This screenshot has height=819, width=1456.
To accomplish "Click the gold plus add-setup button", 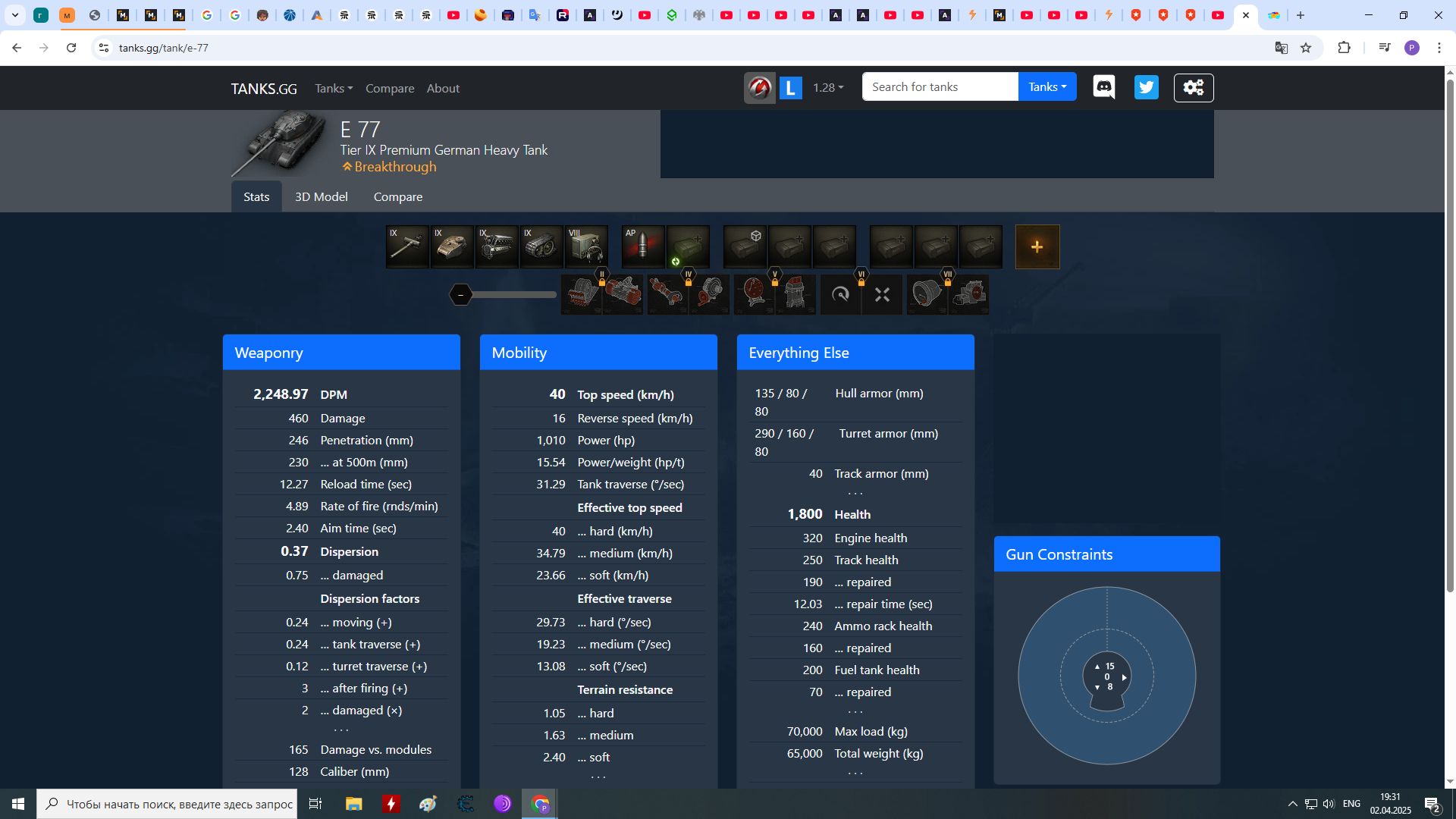I will pos(1037,246).
